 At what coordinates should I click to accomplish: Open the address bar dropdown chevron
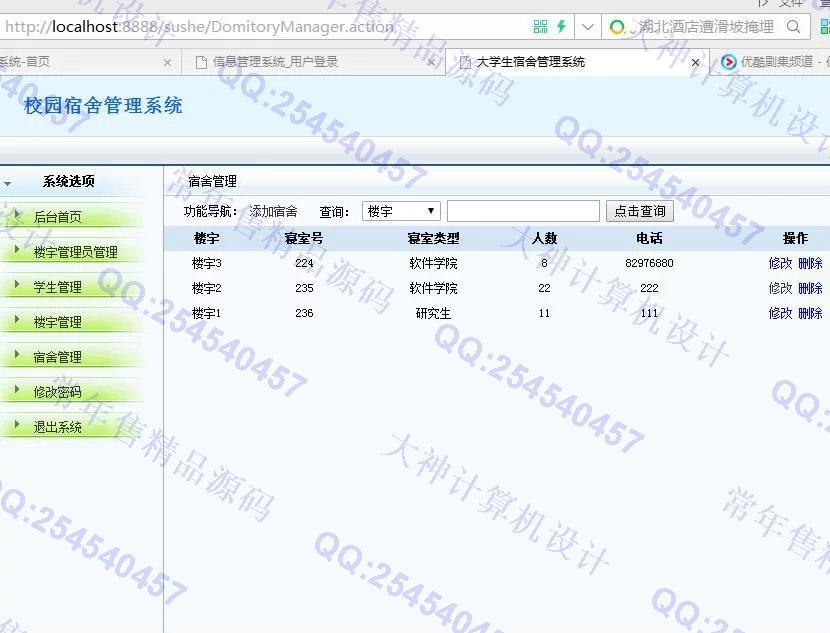point(588,26)
